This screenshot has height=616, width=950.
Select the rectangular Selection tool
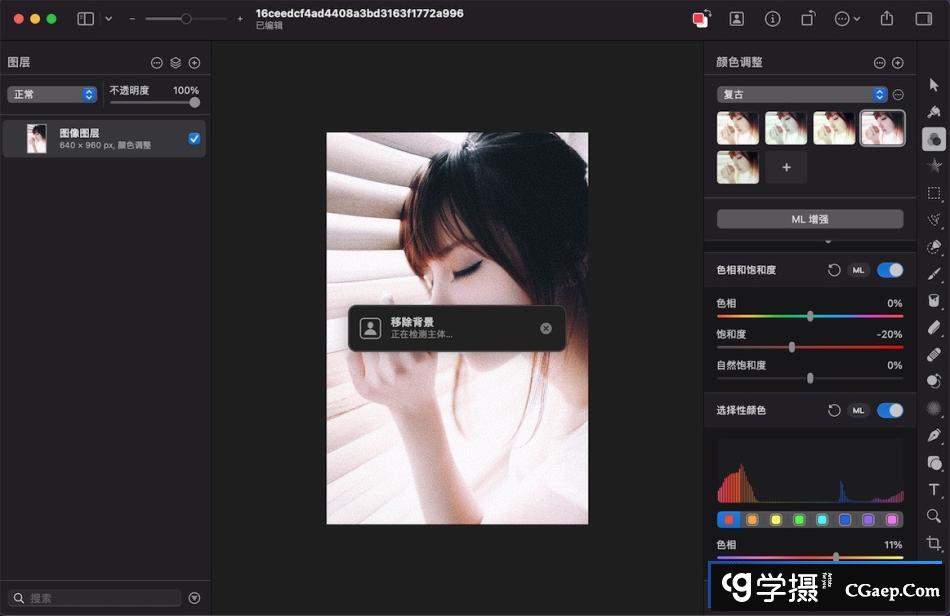(x=934, y=193)
